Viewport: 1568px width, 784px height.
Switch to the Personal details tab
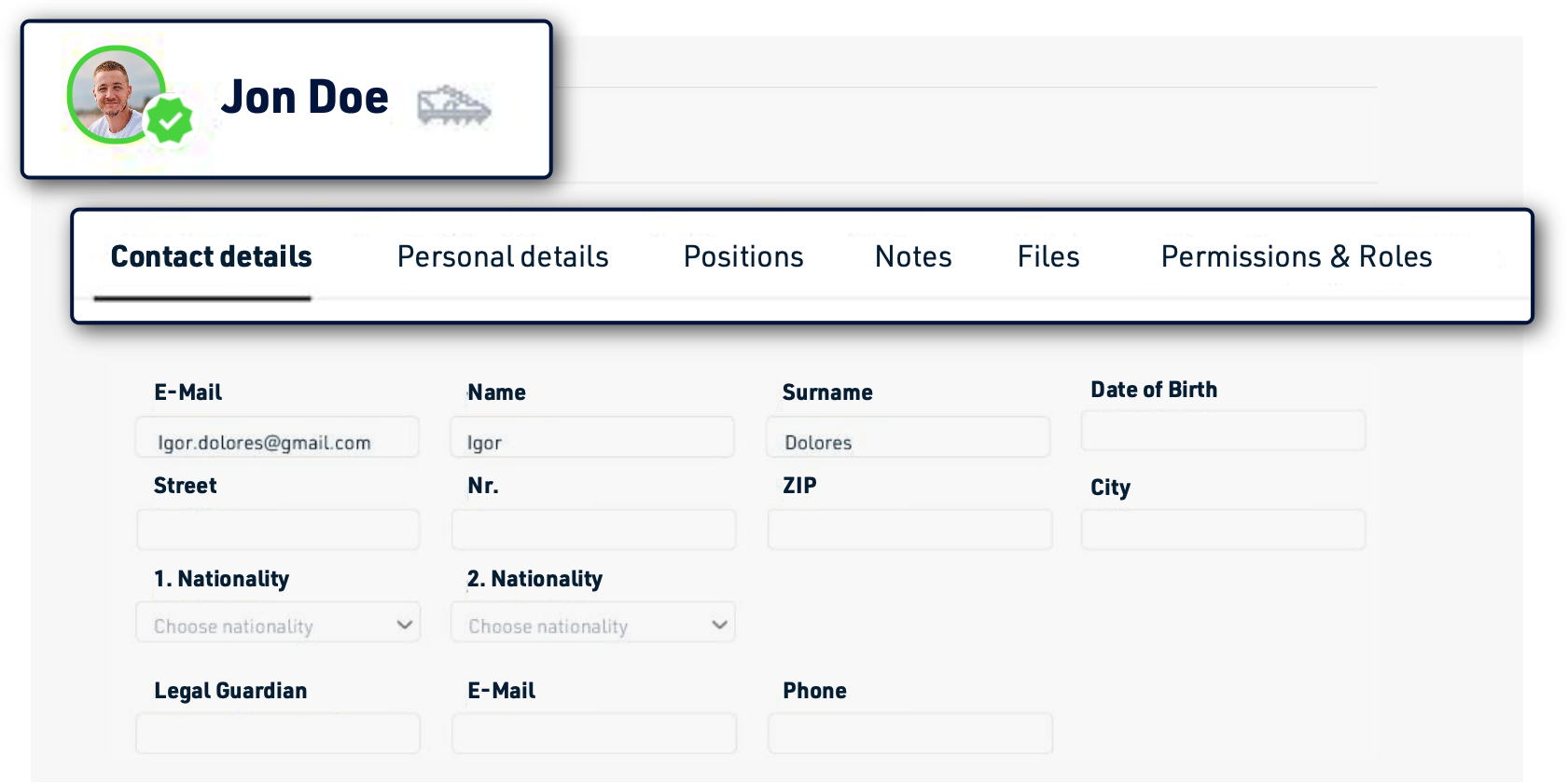tap(502, 257)
